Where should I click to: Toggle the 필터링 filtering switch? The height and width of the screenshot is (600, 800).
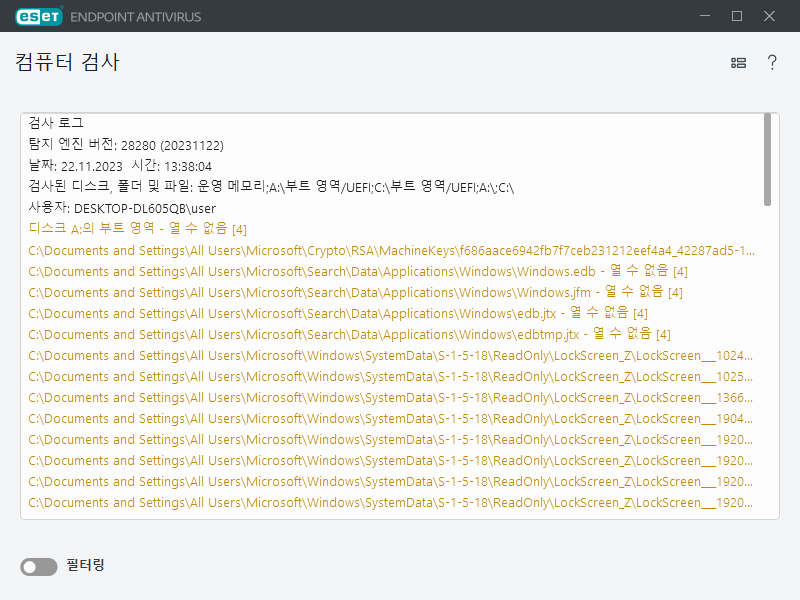39,566
